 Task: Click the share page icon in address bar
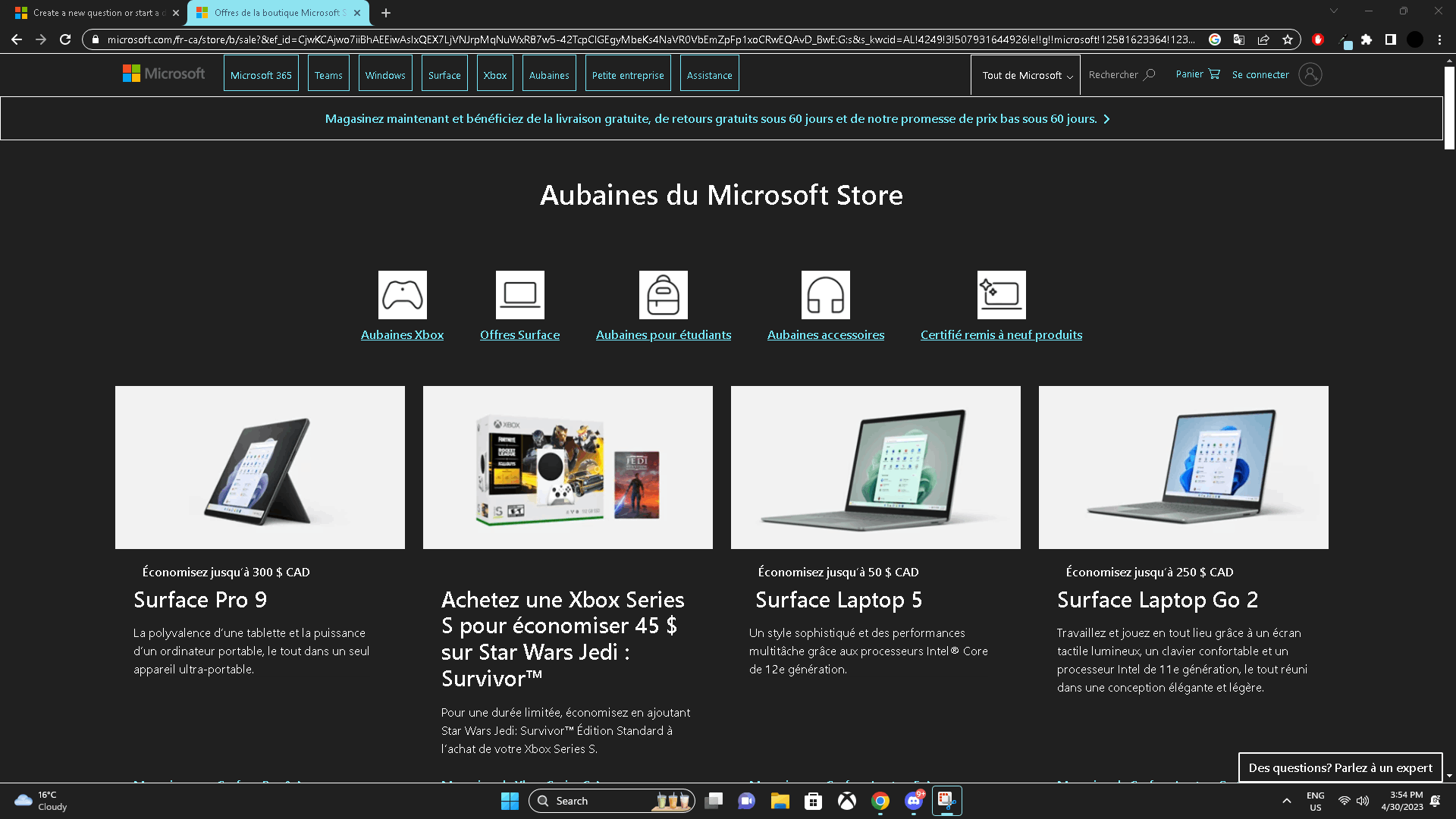(1263, 39)
